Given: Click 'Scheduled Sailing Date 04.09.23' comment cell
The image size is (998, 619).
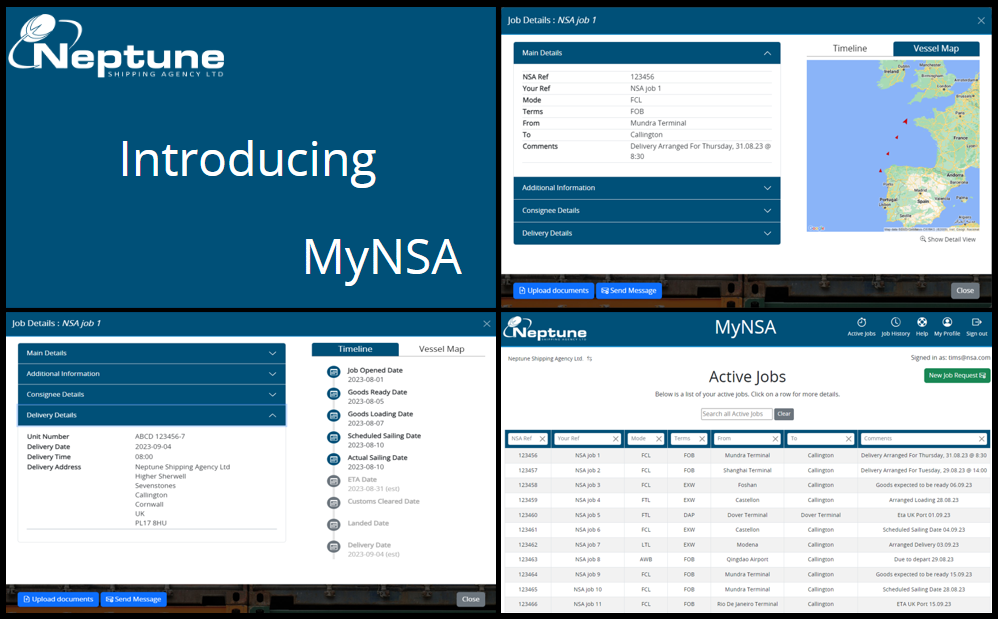Looking at the screenshot, I should (x=924, y=530).
